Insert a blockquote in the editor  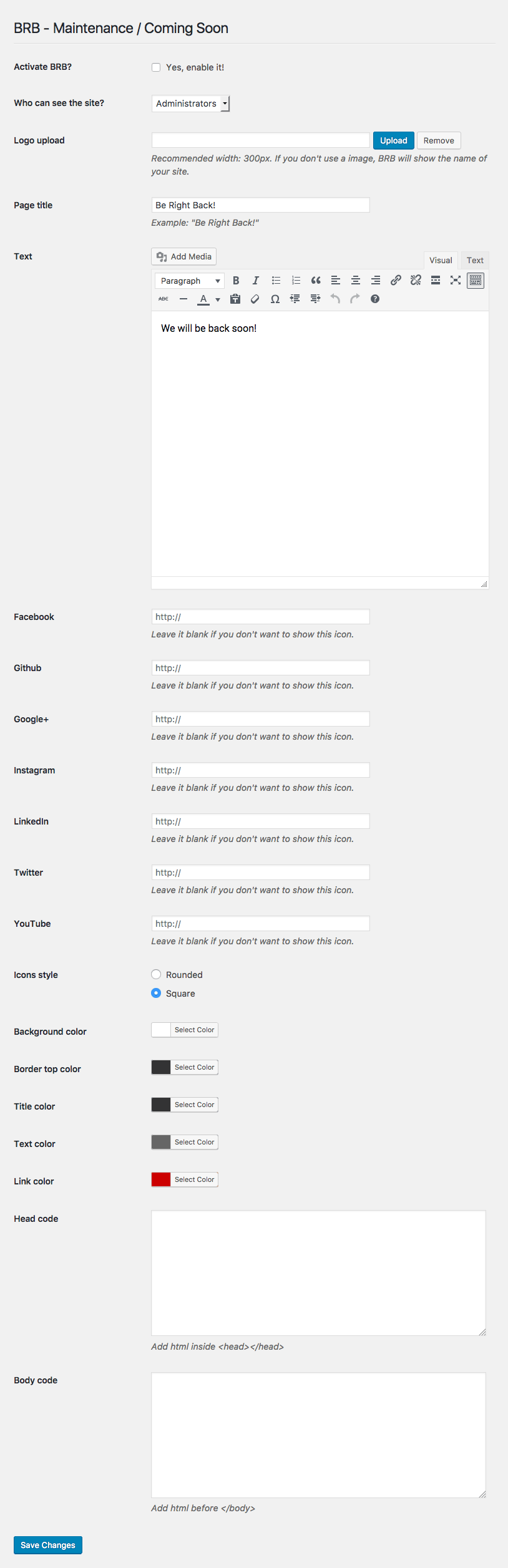coord(316,281)
